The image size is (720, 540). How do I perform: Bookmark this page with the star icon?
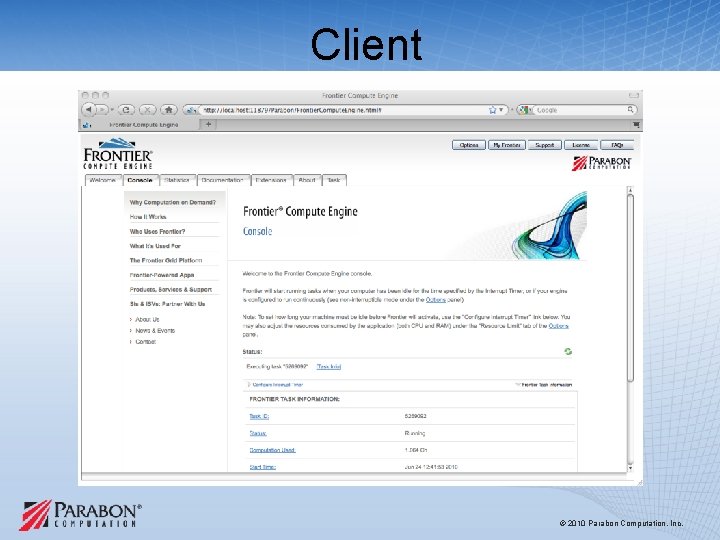(x=493, y=110)
